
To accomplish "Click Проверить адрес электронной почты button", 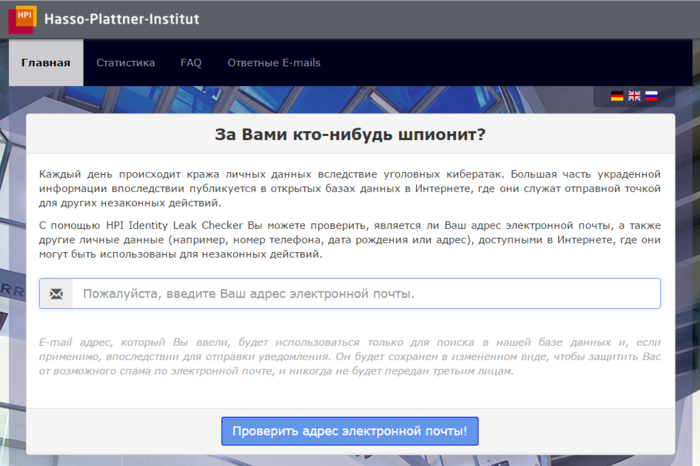I will pos(350,431).
